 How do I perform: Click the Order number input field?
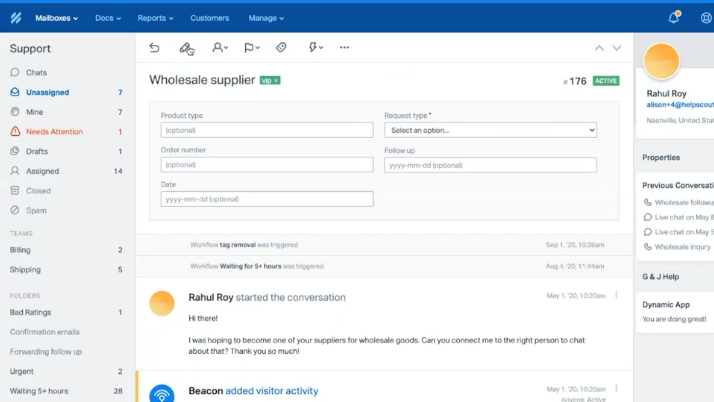(267, 165)
